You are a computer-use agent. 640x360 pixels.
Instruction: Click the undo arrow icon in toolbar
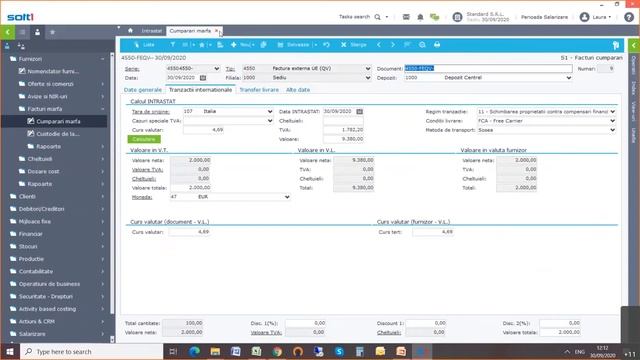(327, 44)
